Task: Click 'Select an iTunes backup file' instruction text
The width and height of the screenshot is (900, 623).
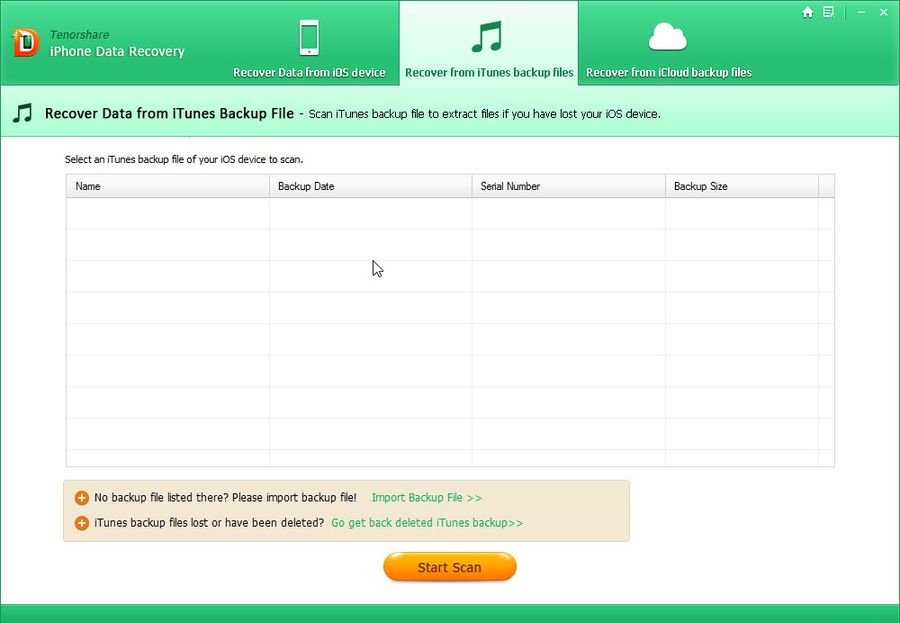Action: coord(184,160)
